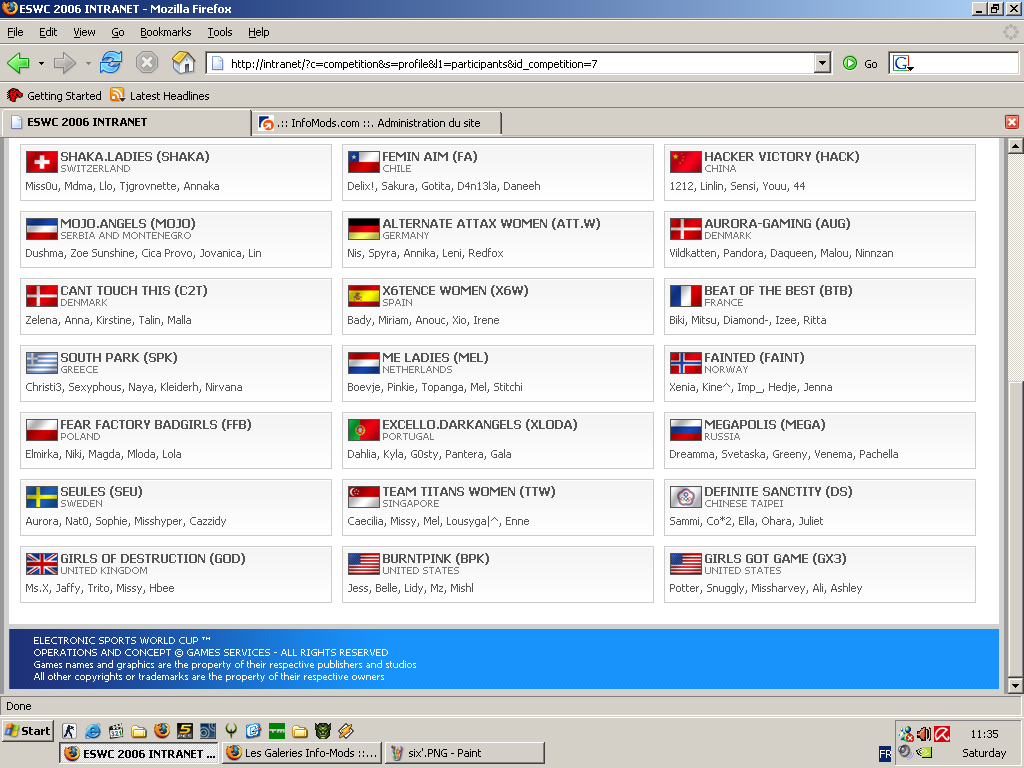Reload the page with the Refresh icon
This screenshot has width=1024, height=768.
[x=111, y=63]
